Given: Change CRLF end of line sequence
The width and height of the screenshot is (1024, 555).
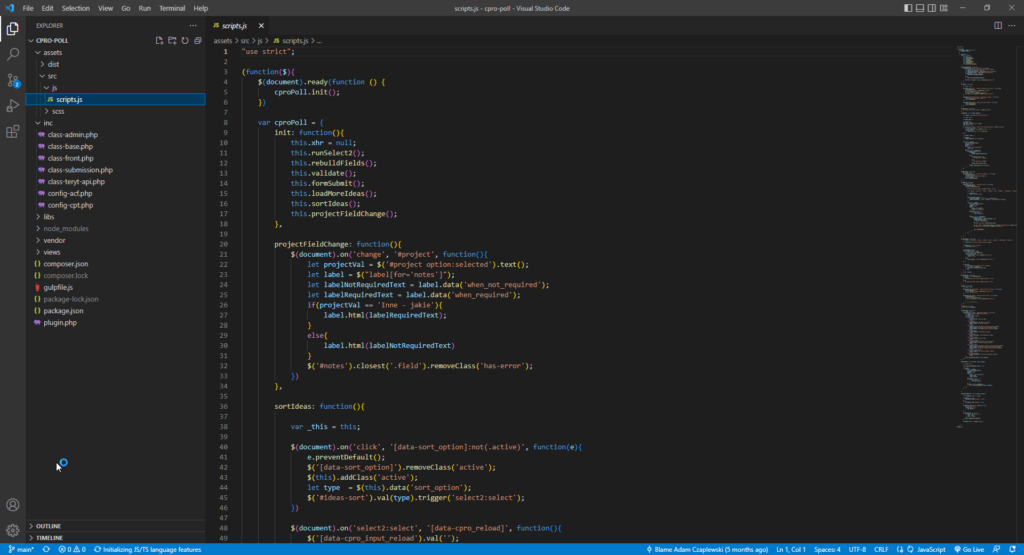Looking at the screenshot, I should (881, 549).
